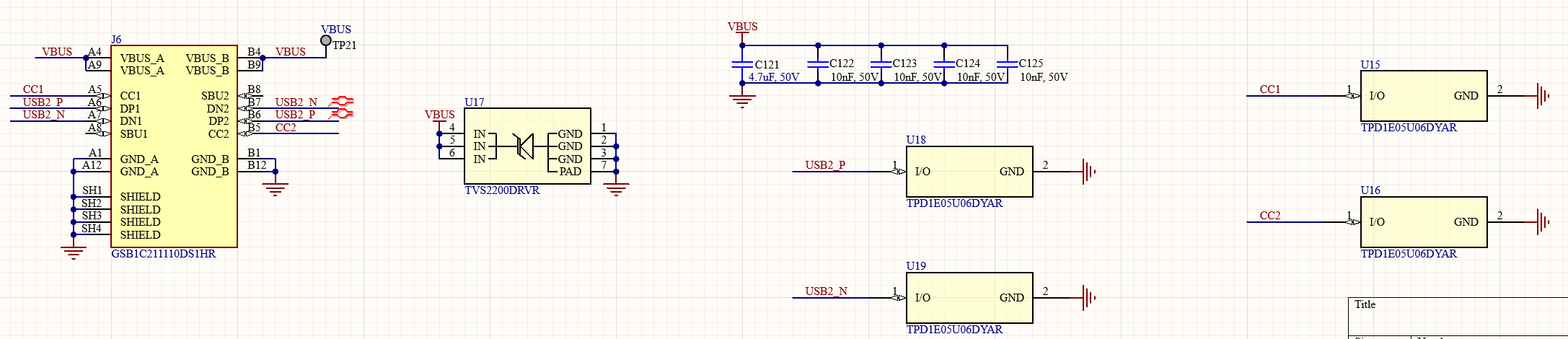Click USB2_P net label at pin B6
Viewport: 1568px width, 339px height.
tap(295, 115)
